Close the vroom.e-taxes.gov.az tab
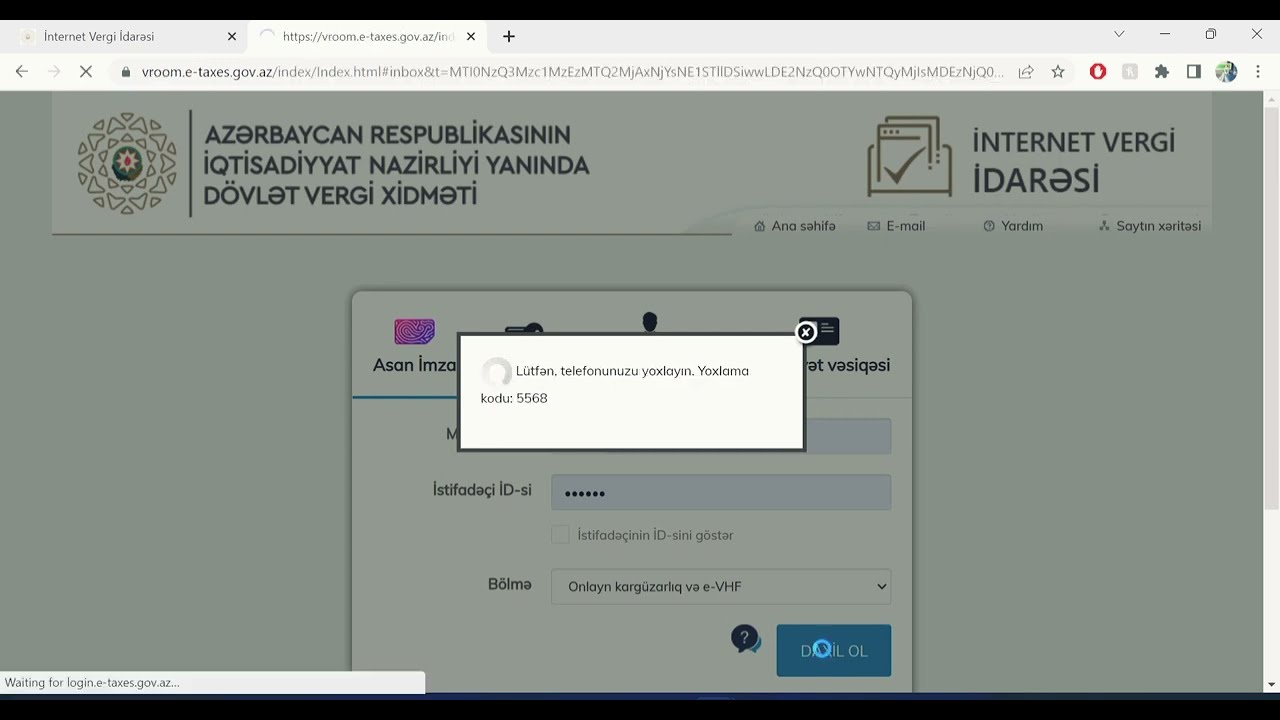Viewport: 1280px width, 720px height. click(x=471, y=36)
